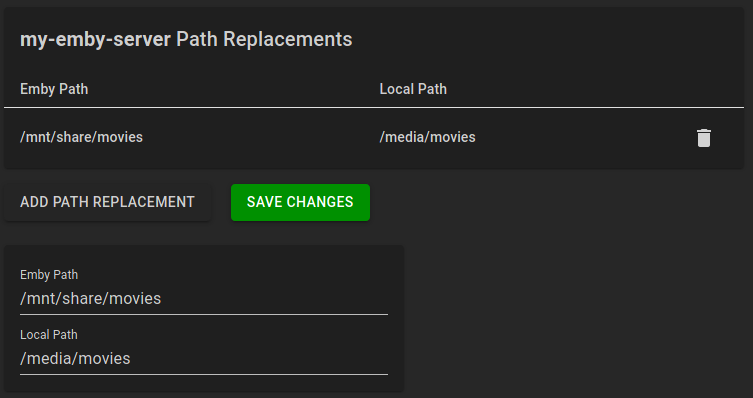Click the my-emby-server Path Replacements heading
This screenshot has width=753, height=398.
pyautogui.click(x=186, y=39)
